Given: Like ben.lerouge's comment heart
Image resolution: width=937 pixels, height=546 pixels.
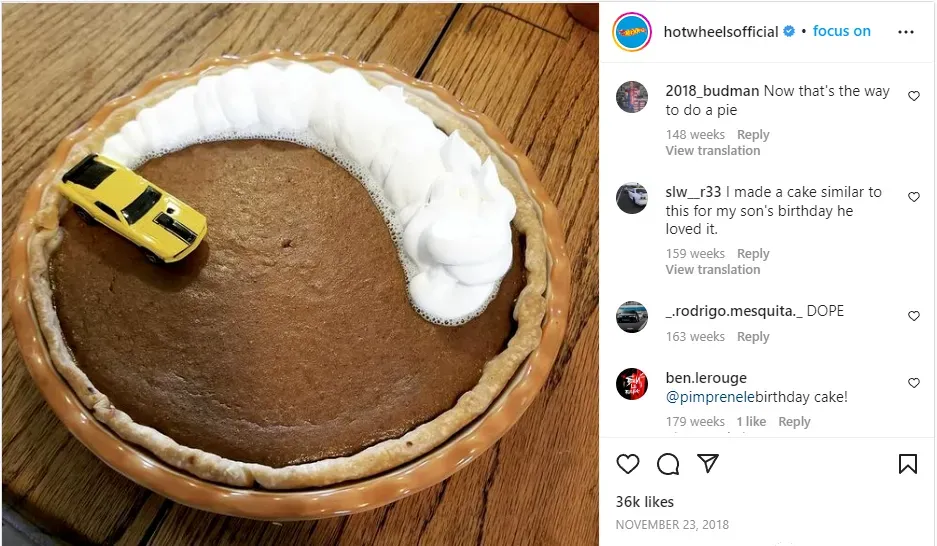Looking at the screenshot, I should (914, 382).
